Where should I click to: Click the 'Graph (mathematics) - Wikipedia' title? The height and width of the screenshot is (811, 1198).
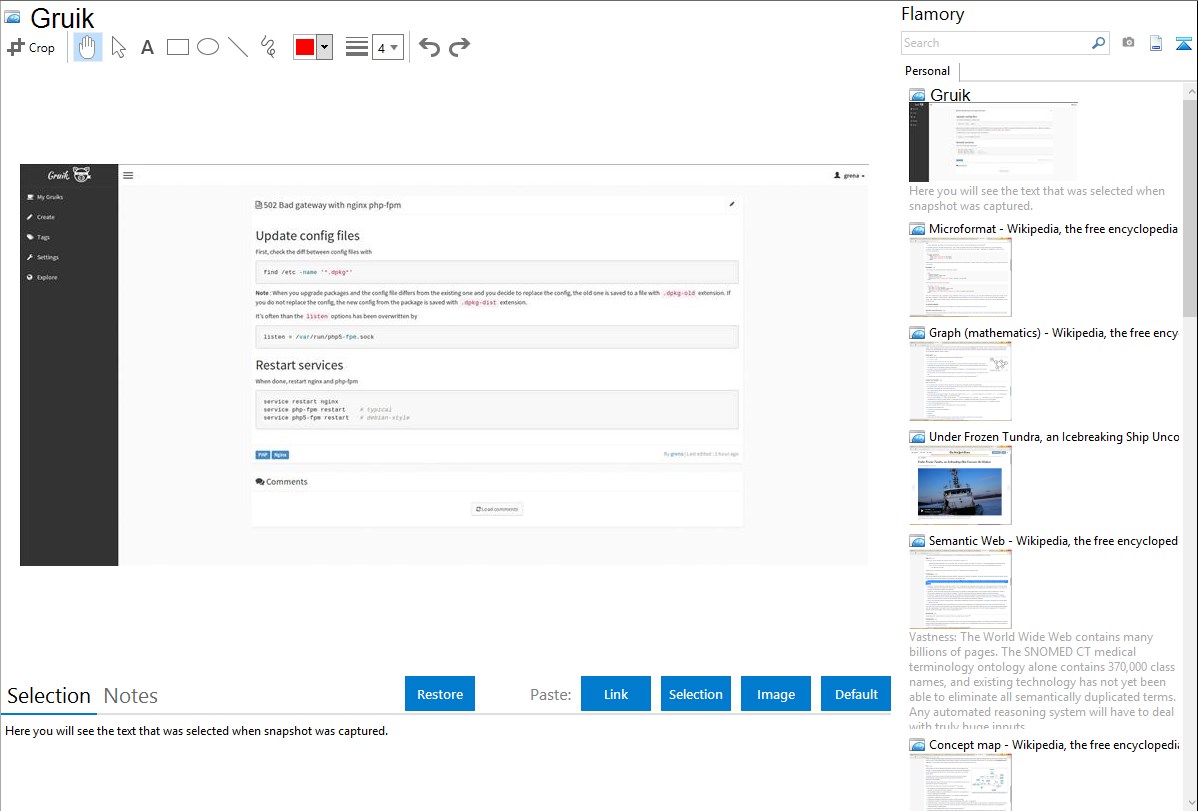coord(1053,333)
